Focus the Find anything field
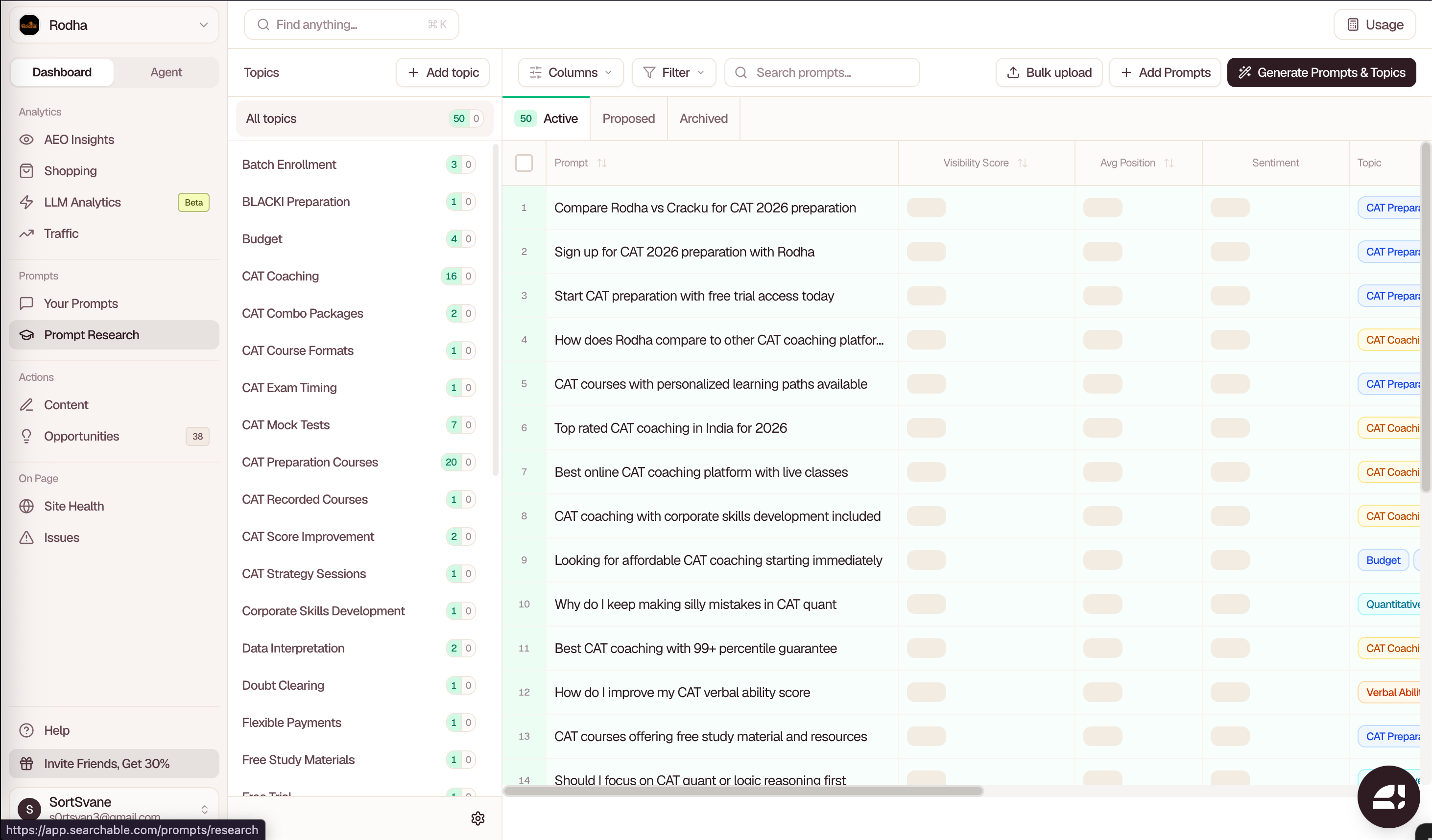The width and height of the screenshot is (1432, 840). pos(351,24)
